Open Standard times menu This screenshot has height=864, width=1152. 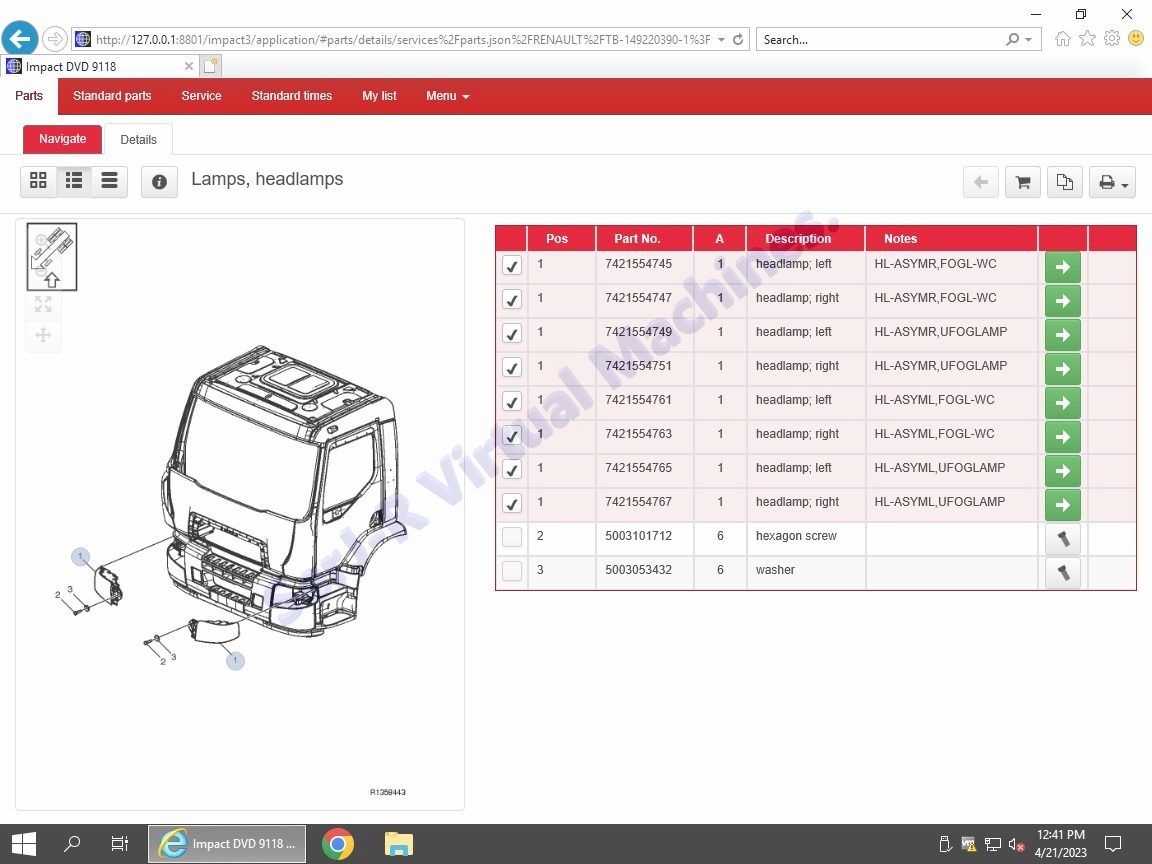(292, 96)
